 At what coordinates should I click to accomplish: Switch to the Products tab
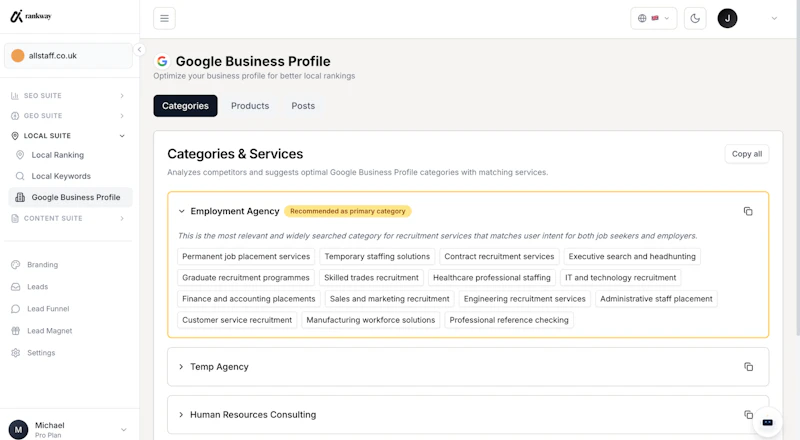click(x=250, y=106)
